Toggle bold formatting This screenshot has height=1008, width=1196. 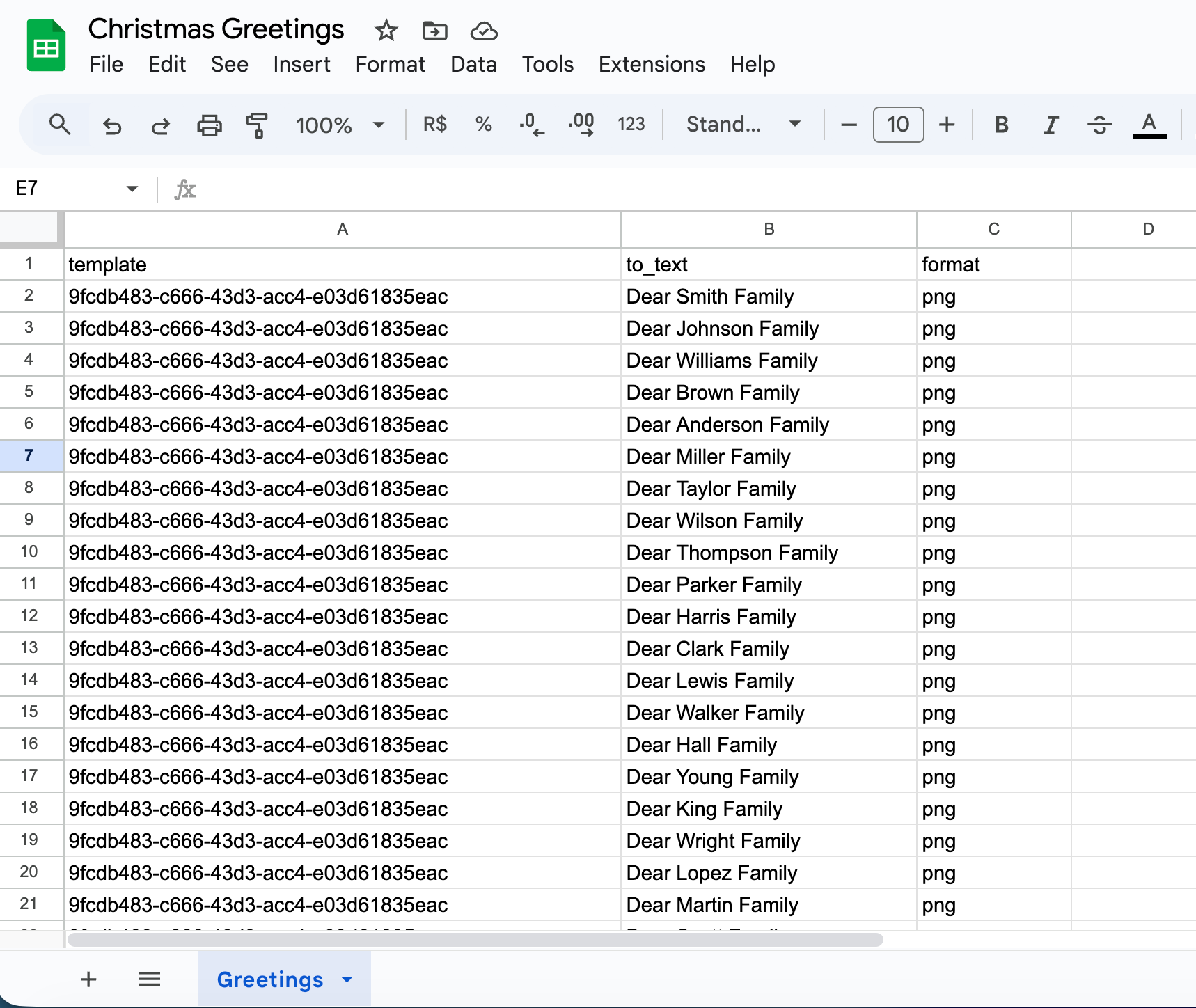click(1001, 125)
